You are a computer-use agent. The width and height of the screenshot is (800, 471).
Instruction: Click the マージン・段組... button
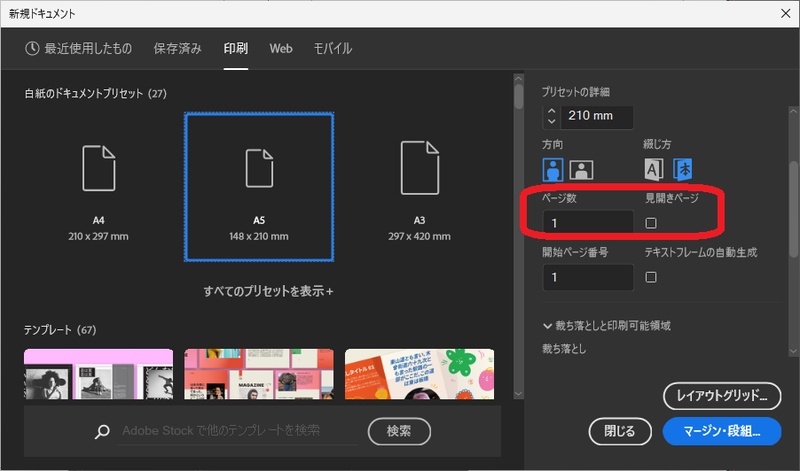tap(722, 431)
